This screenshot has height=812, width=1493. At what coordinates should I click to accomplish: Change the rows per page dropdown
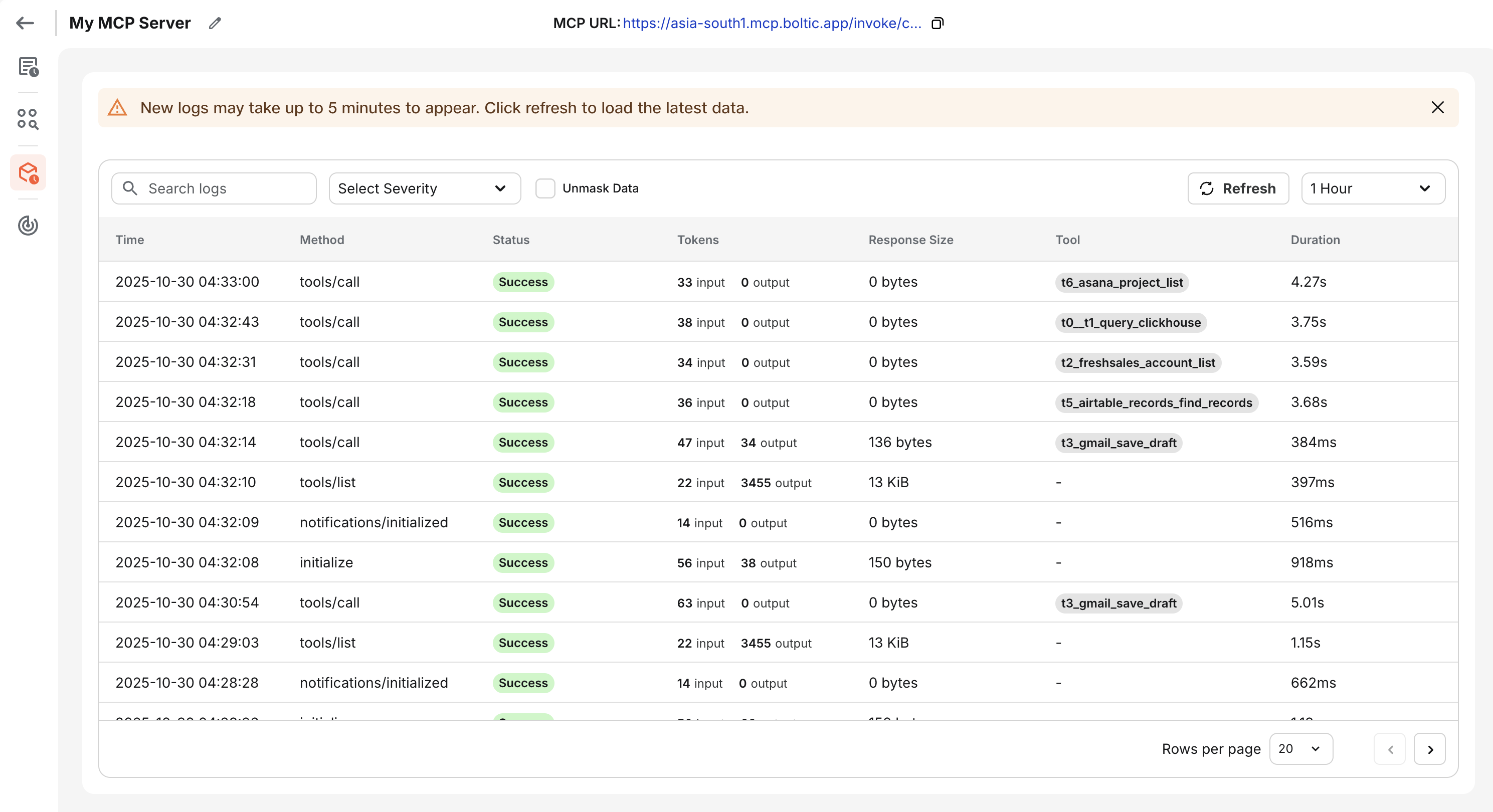click(x=1300, y=749)
